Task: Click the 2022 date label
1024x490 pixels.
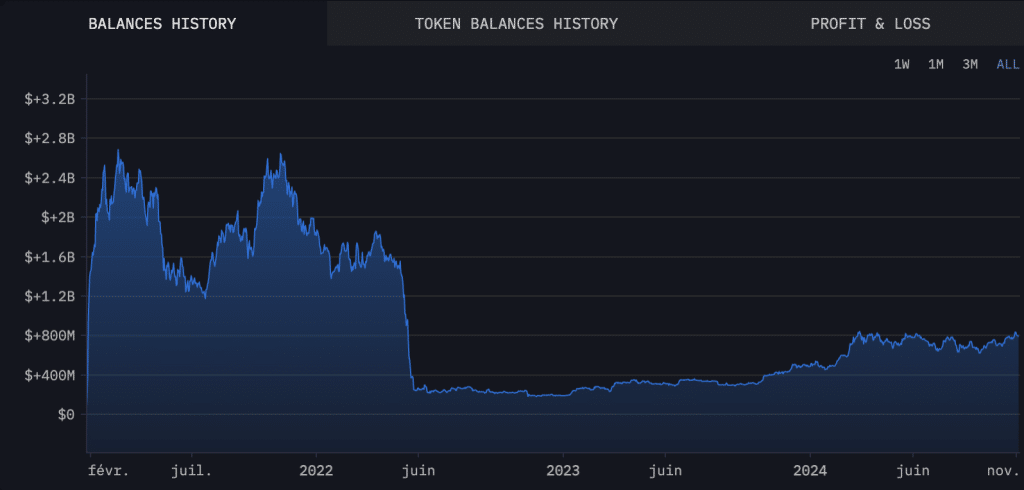Action: tap(316, 470)
